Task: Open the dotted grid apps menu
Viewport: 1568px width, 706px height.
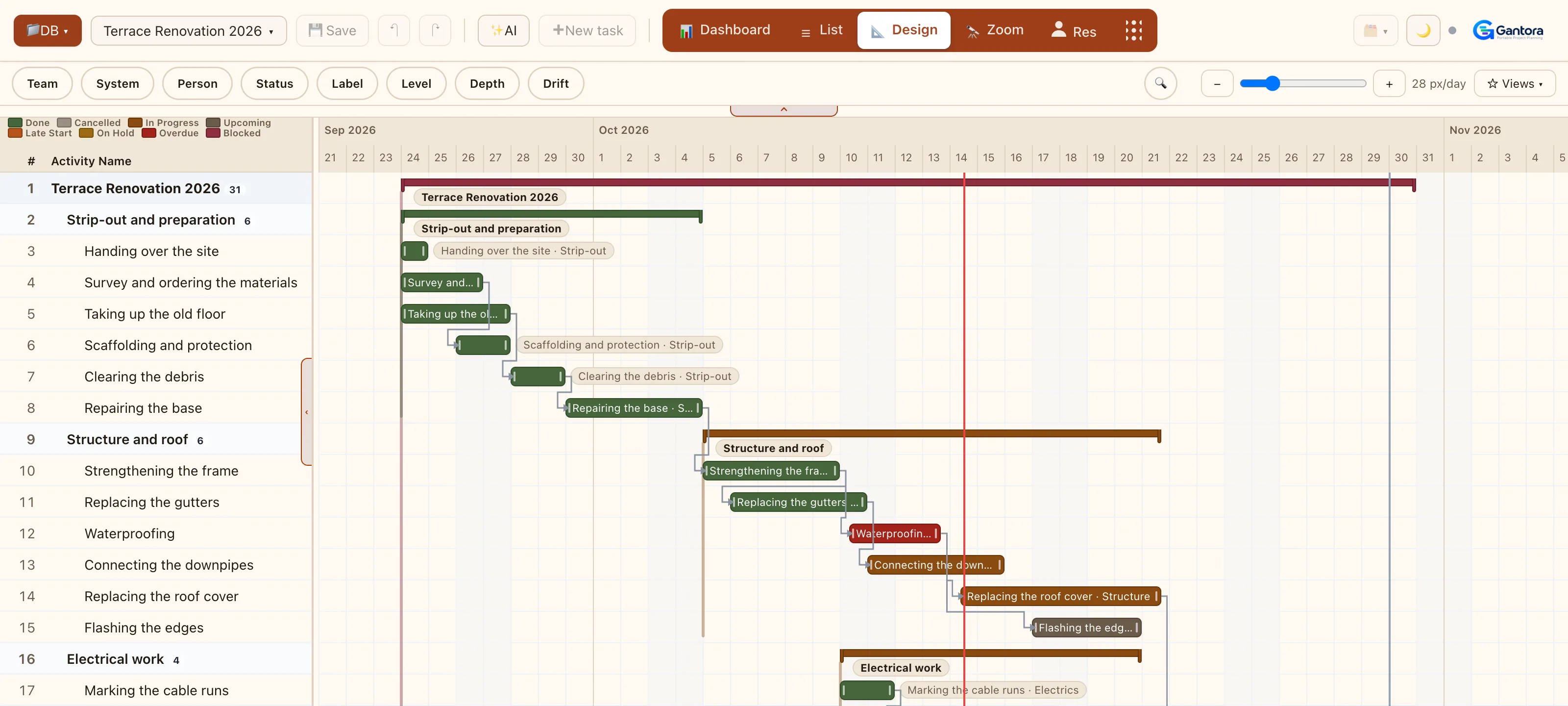Action: [1133, 30]
